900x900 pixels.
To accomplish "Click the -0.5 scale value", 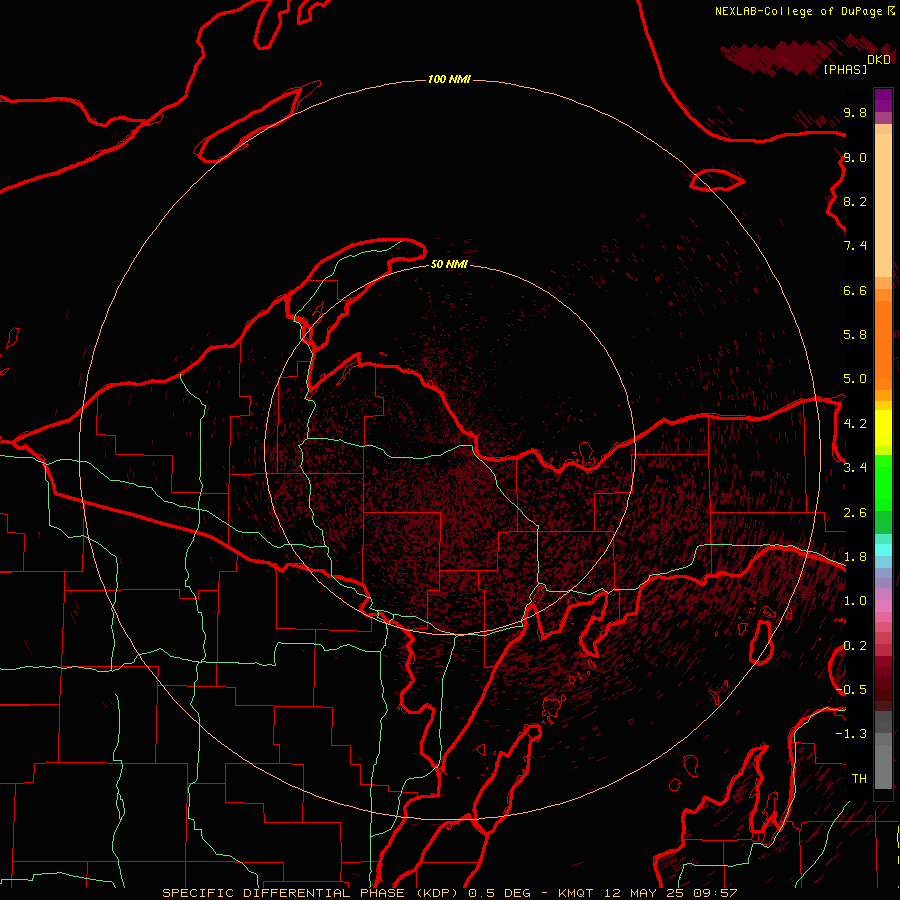I will pos(851,690).
